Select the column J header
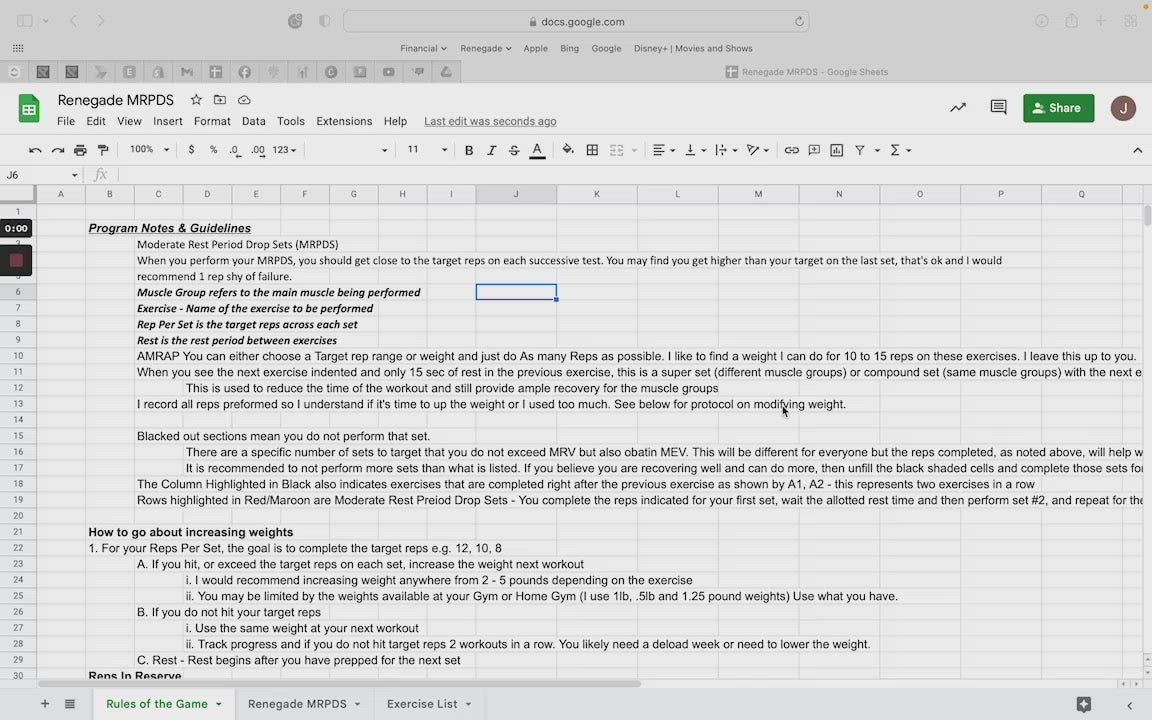 (516, 194)
